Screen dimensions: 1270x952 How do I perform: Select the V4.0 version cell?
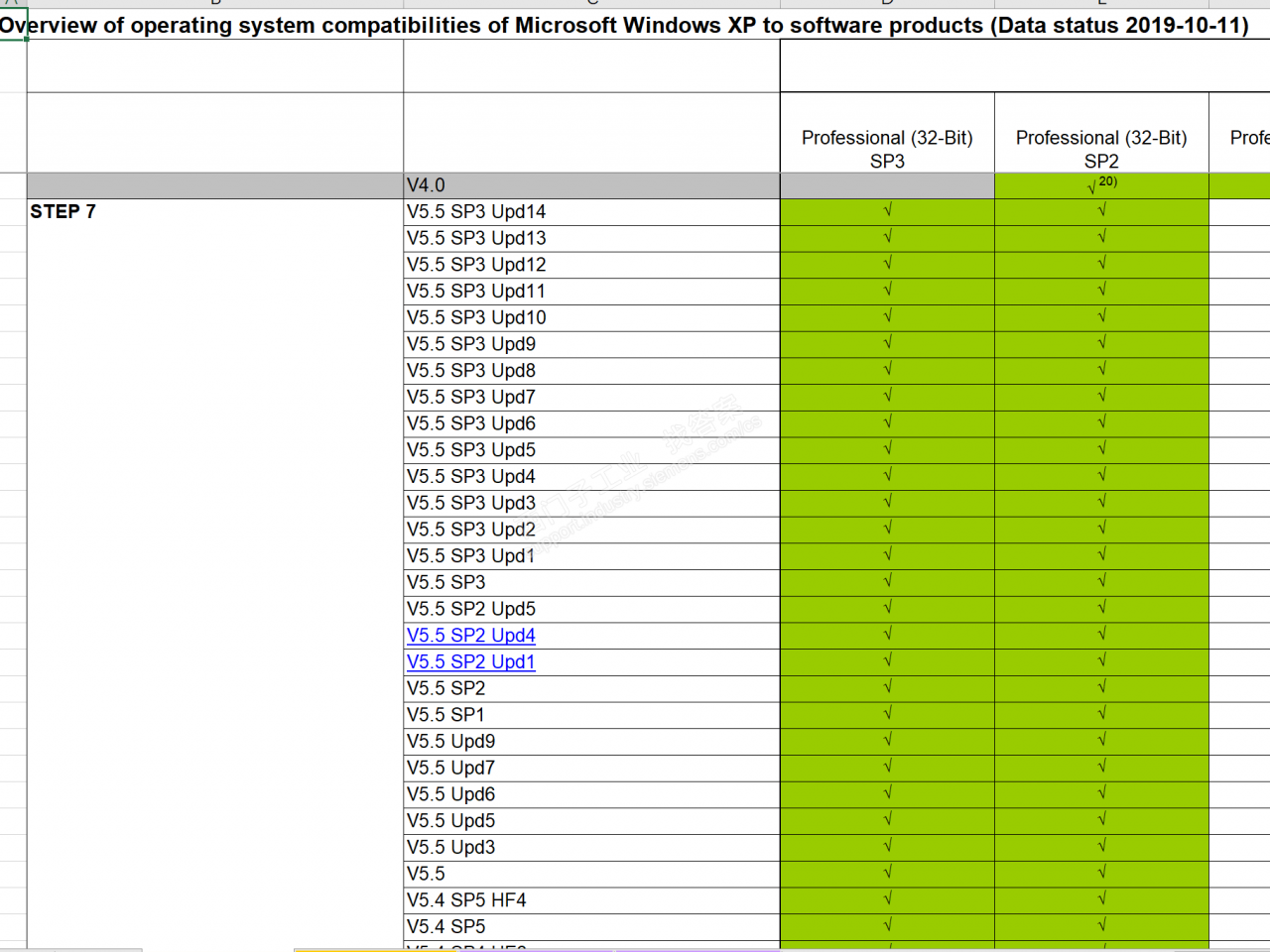pos(591,185)
